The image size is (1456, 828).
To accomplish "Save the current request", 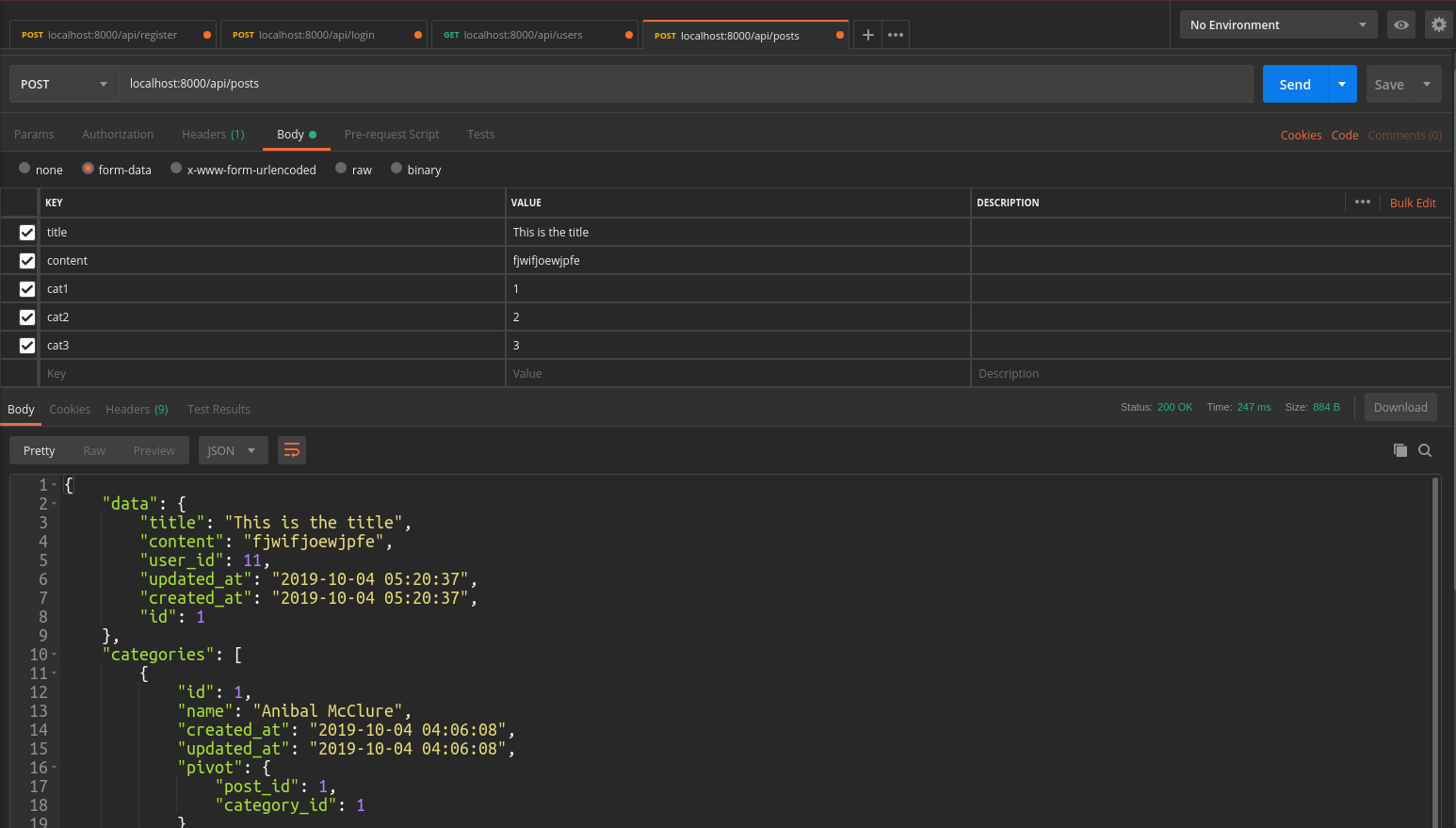I will [1389, 84].
